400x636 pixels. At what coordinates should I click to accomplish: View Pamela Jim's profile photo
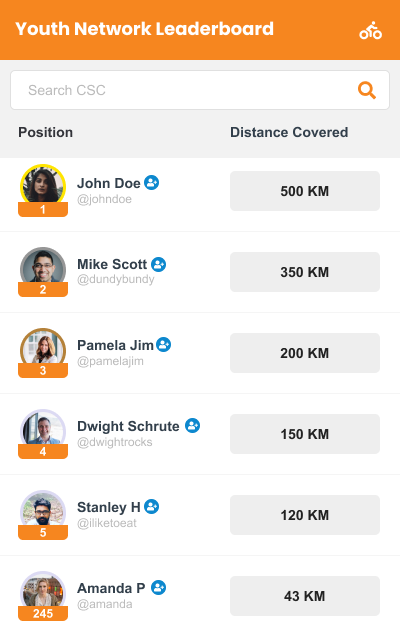point(43,346)
